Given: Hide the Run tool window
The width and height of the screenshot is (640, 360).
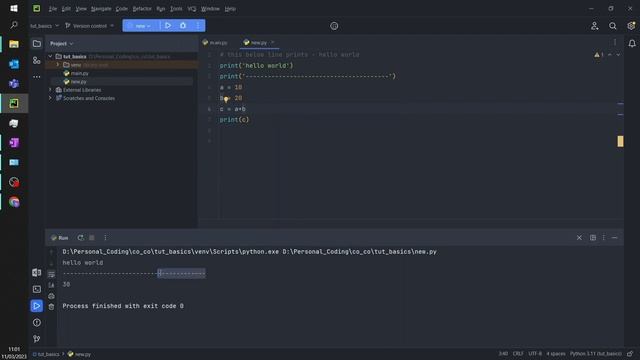Looking at the screenshot, I should [x=615, y=238].
